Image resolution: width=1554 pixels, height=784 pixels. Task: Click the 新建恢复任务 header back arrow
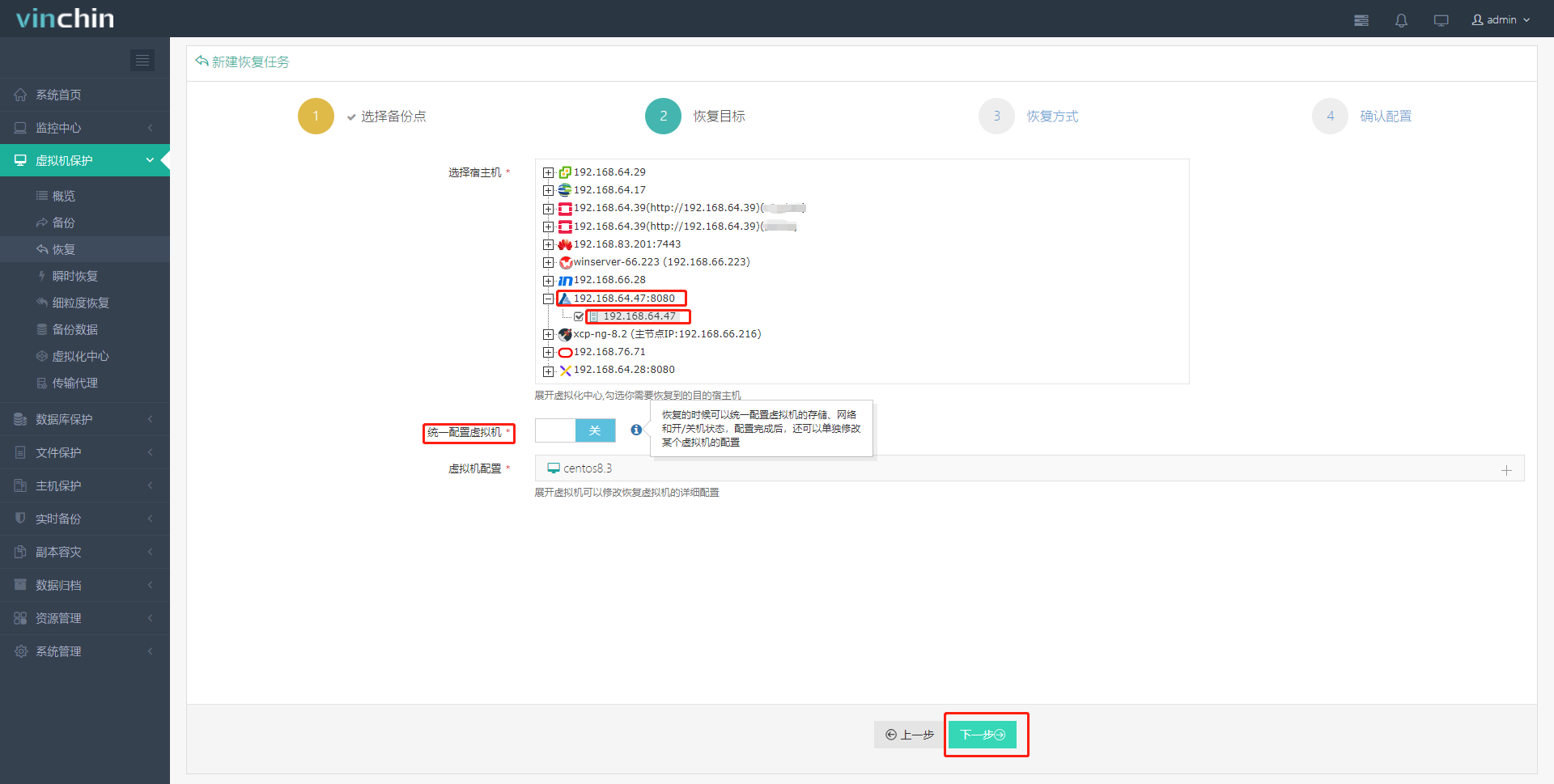(x=202, y=61)
